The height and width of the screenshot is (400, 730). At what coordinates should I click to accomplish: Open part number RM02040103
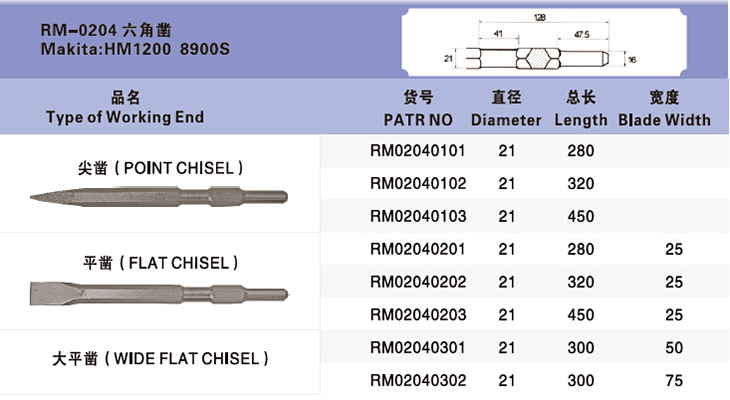(x=418, y=216)
